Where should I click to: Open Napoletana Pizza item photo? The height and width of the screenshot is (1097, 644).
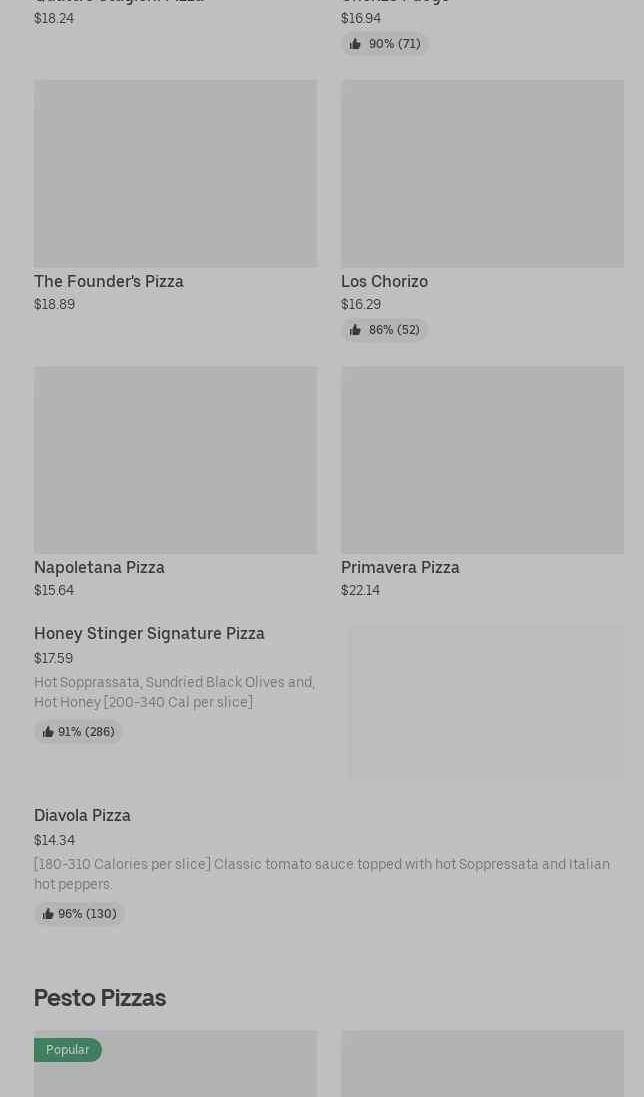[175, 459]
